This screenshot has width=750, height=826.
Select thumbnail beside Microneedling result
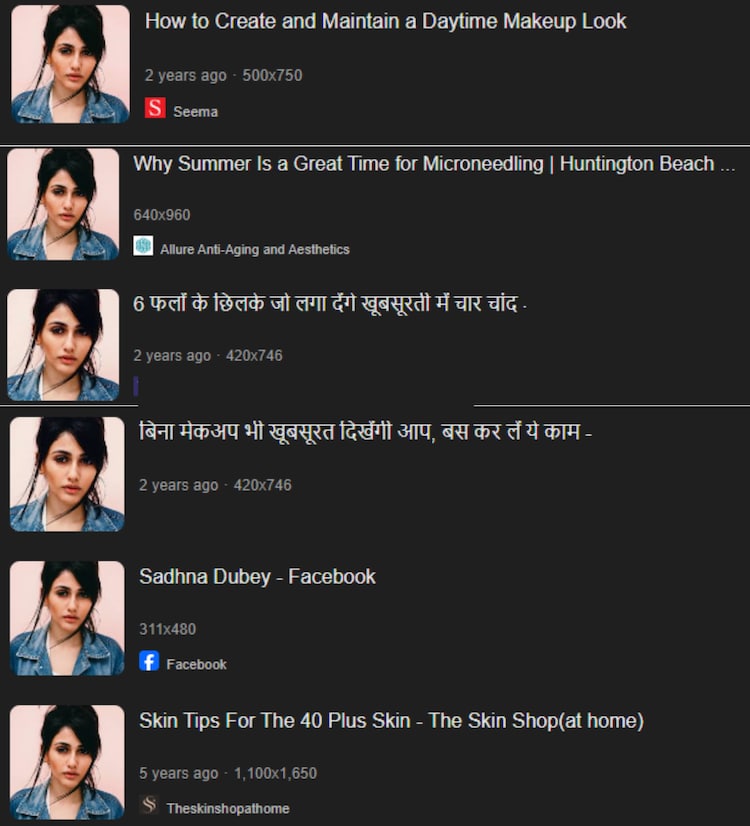tap(63, 204)
